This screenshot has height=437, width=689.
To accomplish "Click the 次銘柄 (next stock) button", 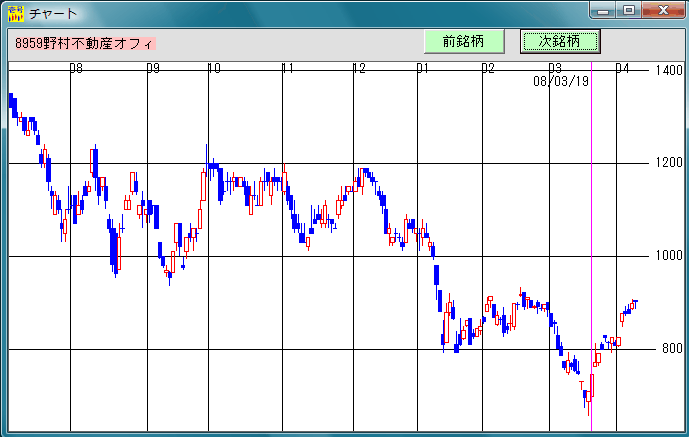I will [x=560, y=42].
